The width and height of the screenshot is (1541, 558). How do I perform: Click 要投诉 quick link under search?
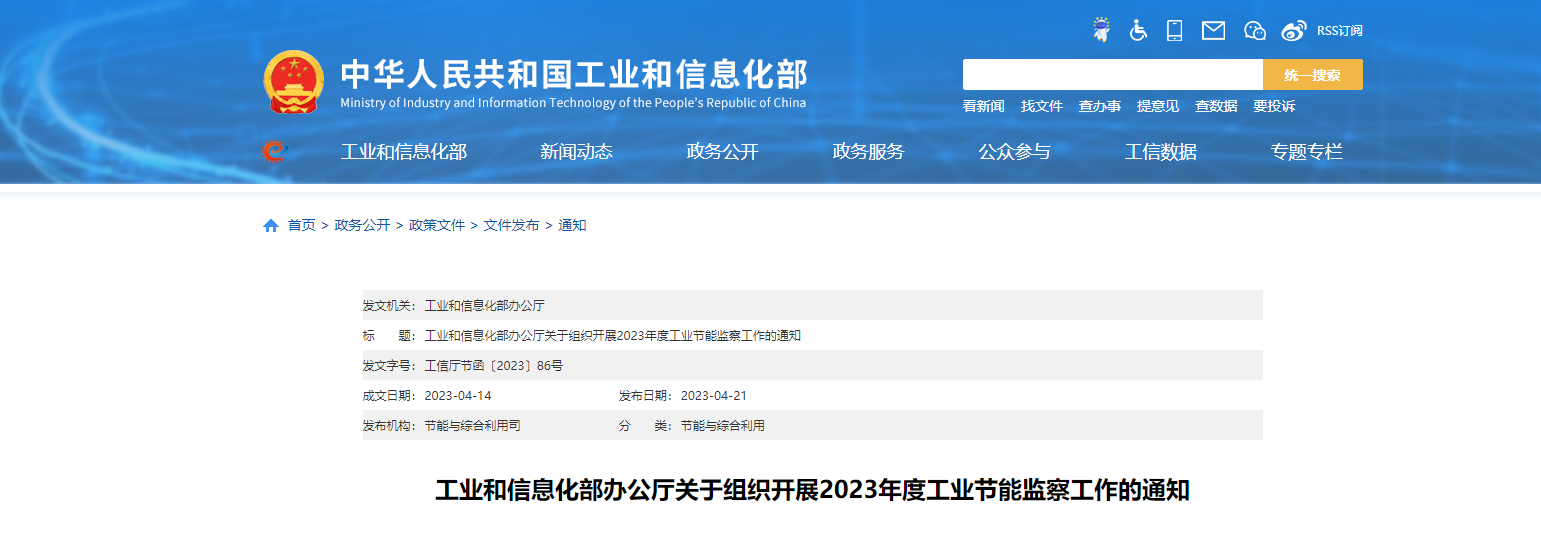coord(1273,106)
